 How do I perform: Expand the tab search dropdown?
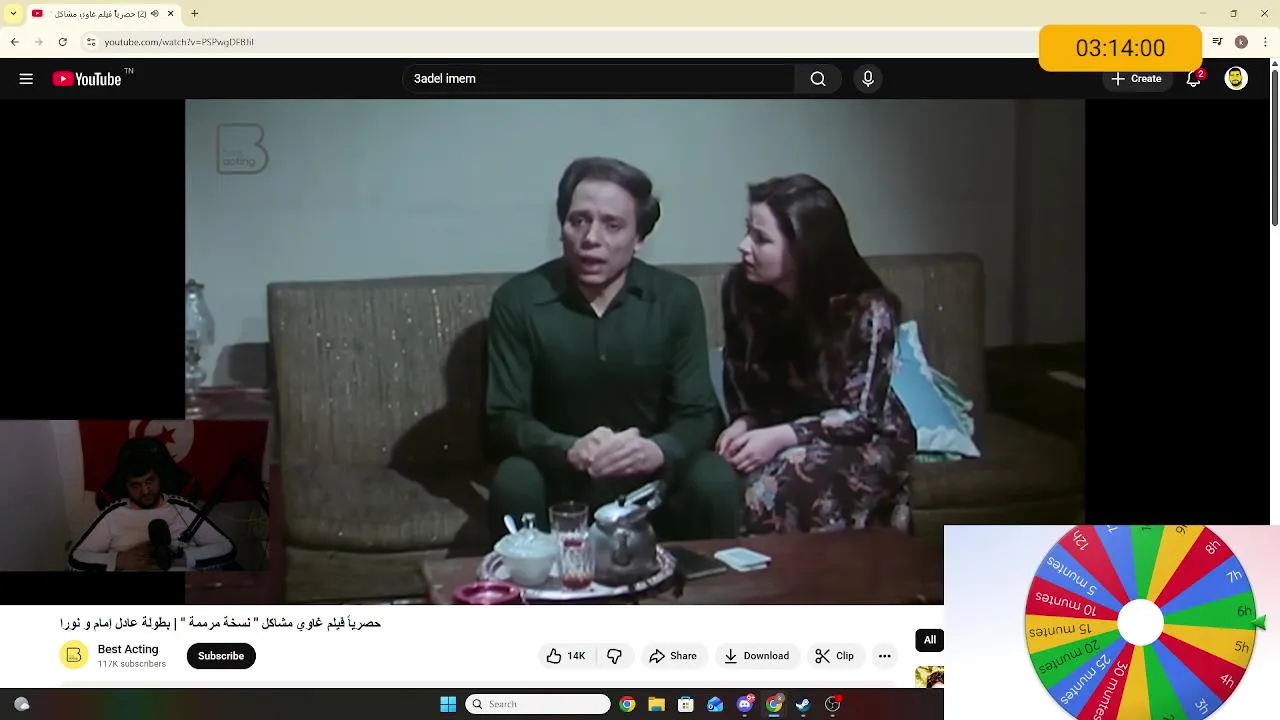click(x=13, y=14)
